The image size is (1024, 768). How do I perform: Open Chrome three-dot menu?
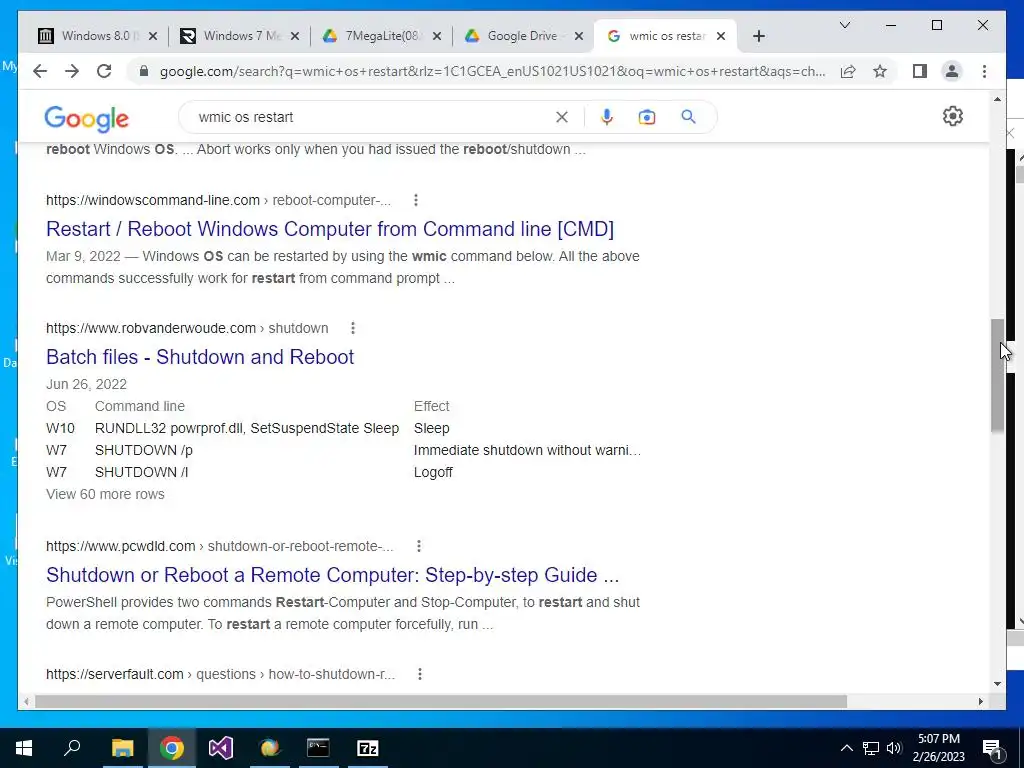[984, 71]
